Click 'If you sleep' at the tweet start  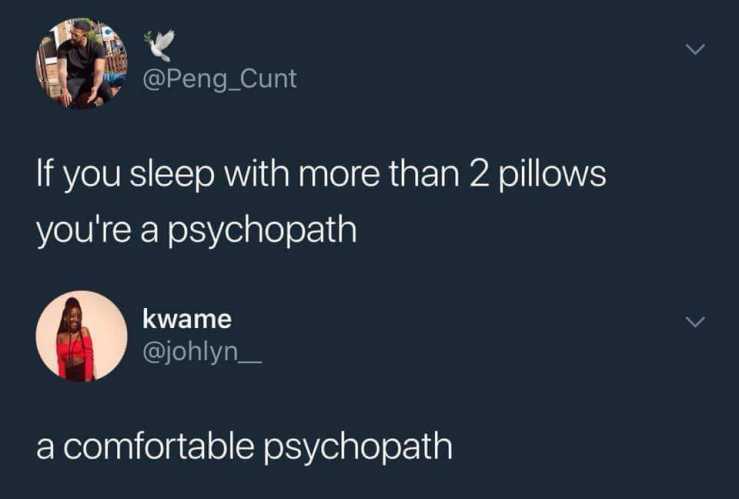(x=125, y=175)
